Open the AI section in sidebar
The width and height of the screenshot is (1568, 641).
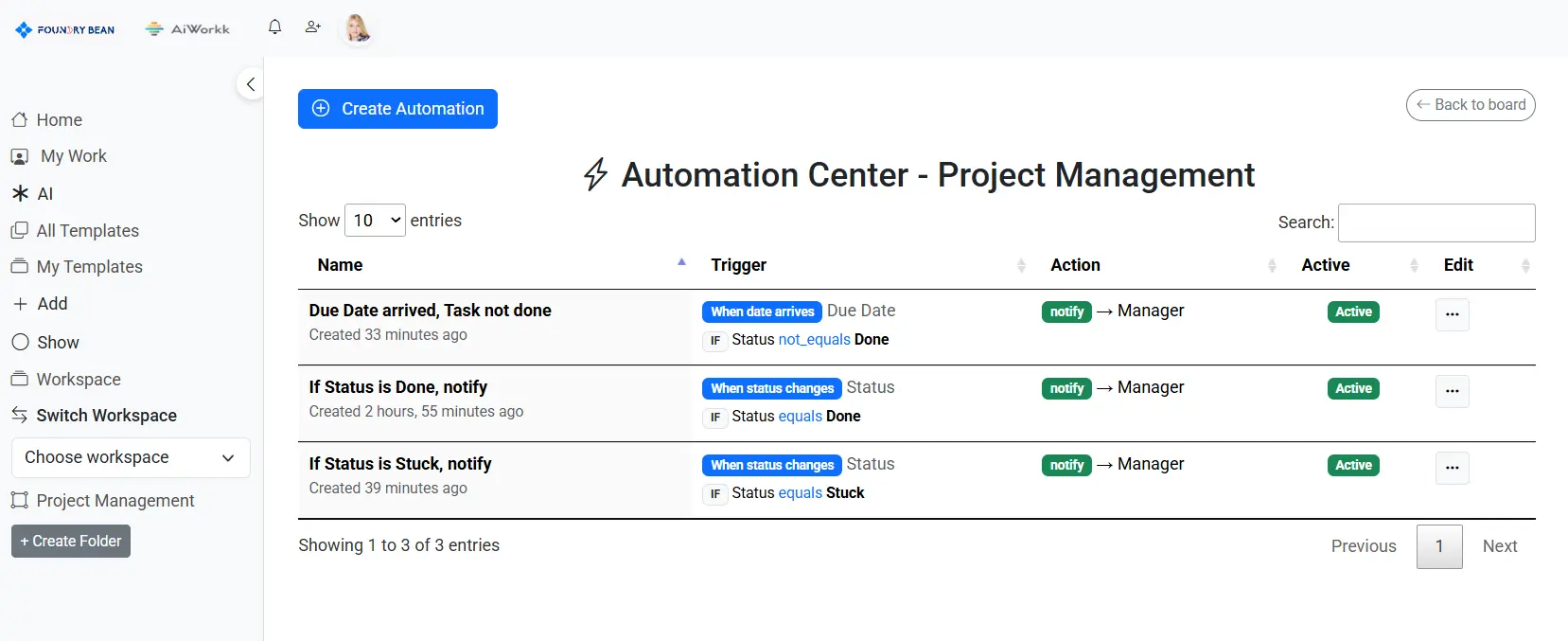tap(32, 194)
